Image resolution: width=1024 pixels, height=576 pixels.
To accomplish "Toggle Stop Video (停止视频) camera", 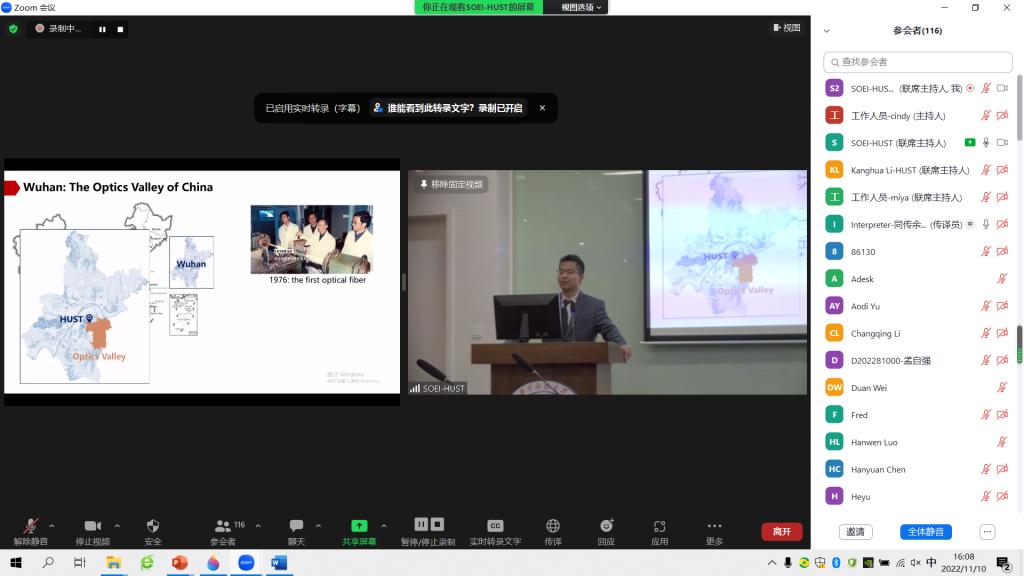I will 92,526.
